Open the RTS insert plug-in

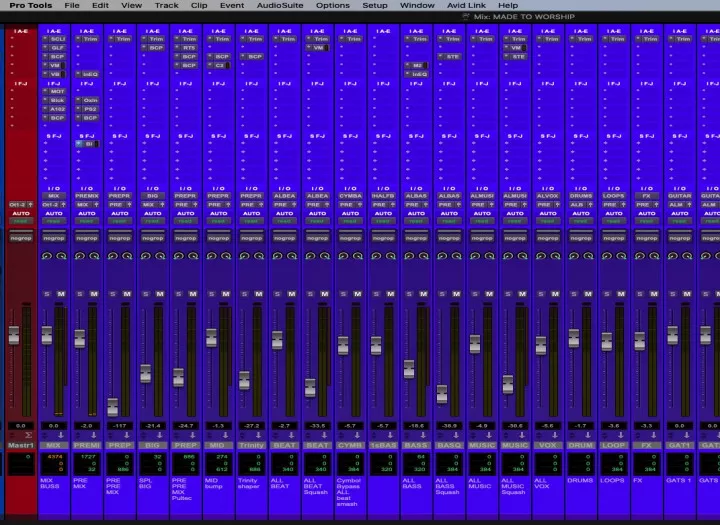189,48
